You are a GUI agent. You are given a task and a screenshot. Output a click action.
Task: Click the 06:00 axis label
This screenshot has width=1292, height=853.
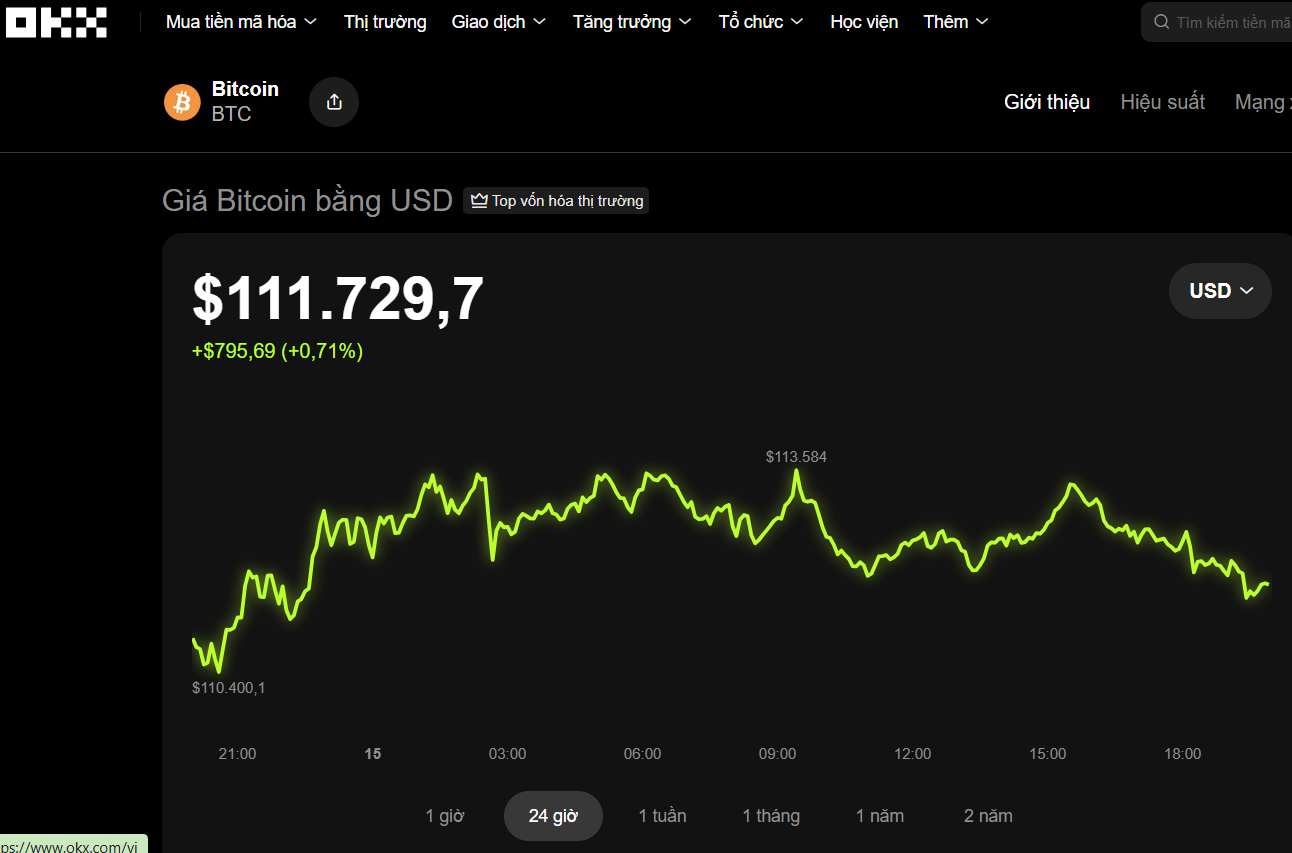[642, 754]
